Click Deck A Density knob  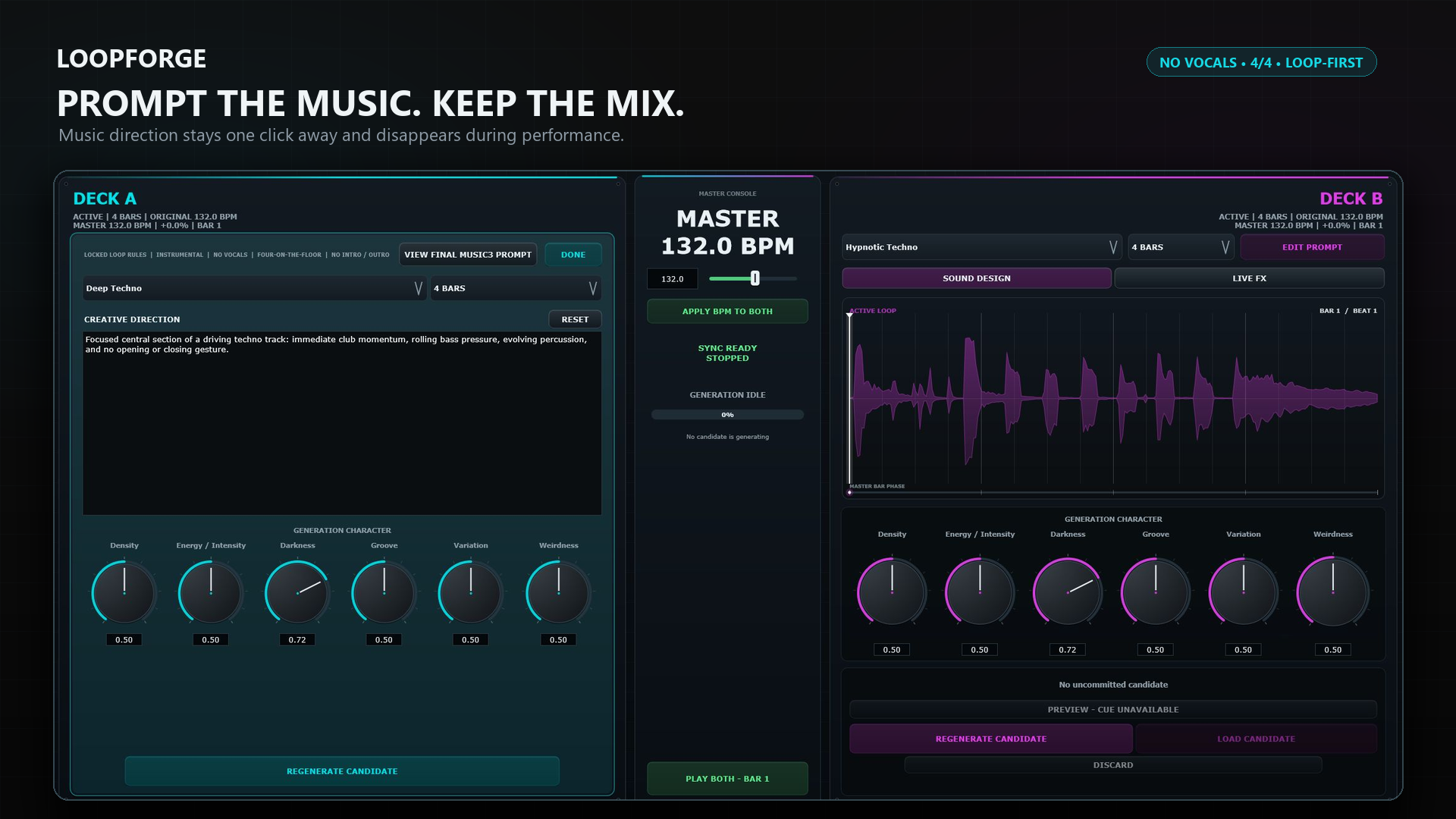coord(124,592)
